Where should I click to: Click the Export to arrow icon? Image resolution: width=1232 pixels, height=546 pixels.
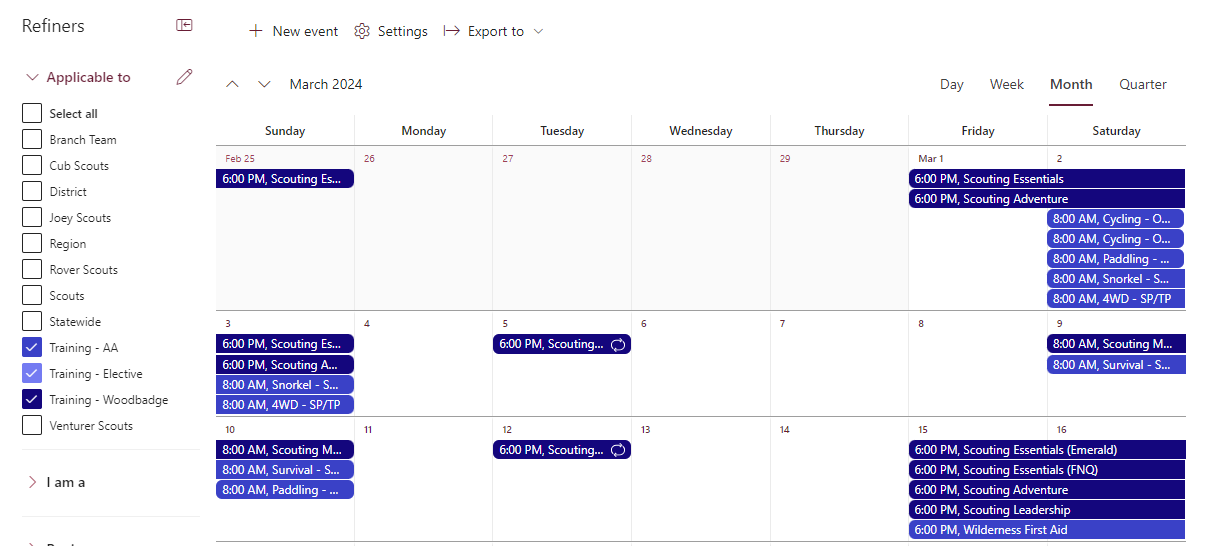pyautogui.click(x=451, y=31)
